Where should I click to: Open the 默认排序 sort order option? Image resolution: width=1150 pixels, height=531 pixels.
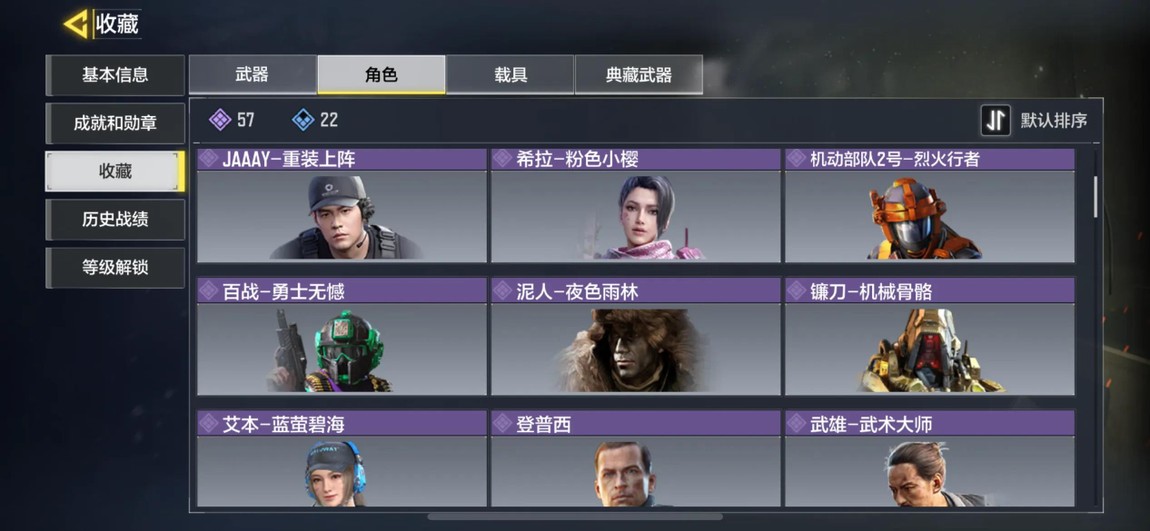coord(1054,121)
